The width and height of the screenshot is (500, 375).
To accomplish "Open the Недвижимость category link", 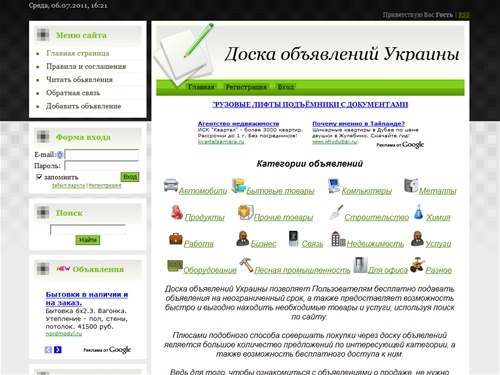I will 375,244.
